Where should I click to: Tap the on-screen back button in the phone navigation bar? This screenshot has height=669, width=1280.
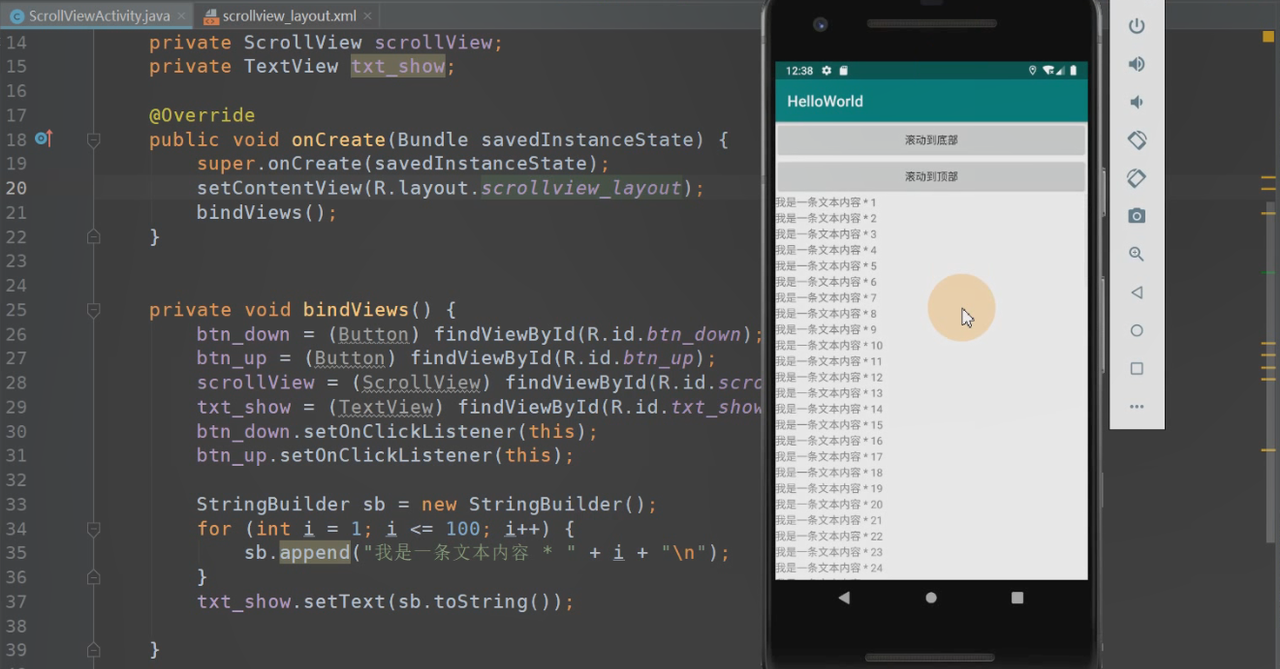pos(844,598)
